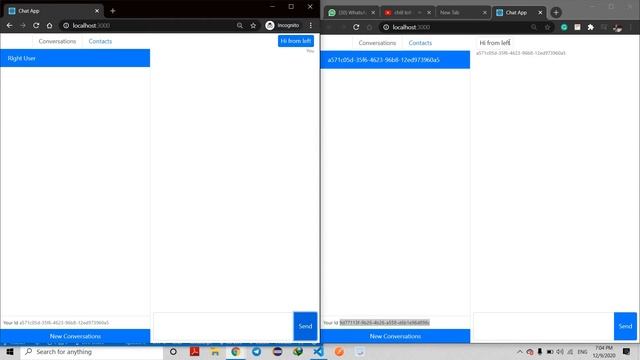
Task: Open Visual Studio Code from the taskbar
Action: [318, 352]
